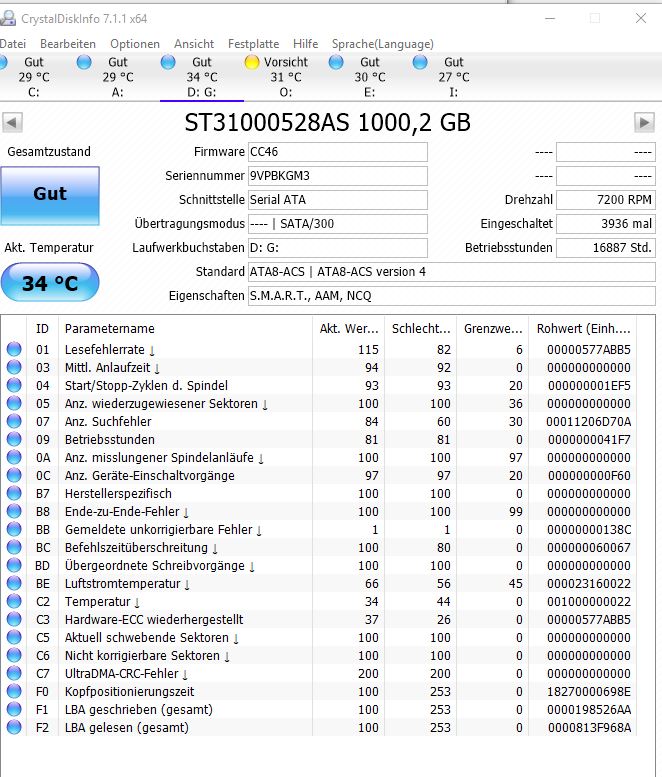
Task: Select drive A: status orb in disk bar
Action: (84, 62)
